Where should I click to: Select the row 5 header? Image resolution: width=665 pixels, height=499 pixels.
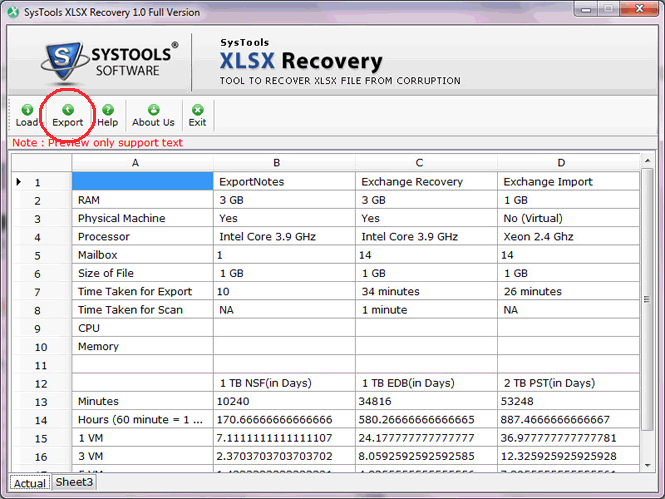tap(41, 255)
